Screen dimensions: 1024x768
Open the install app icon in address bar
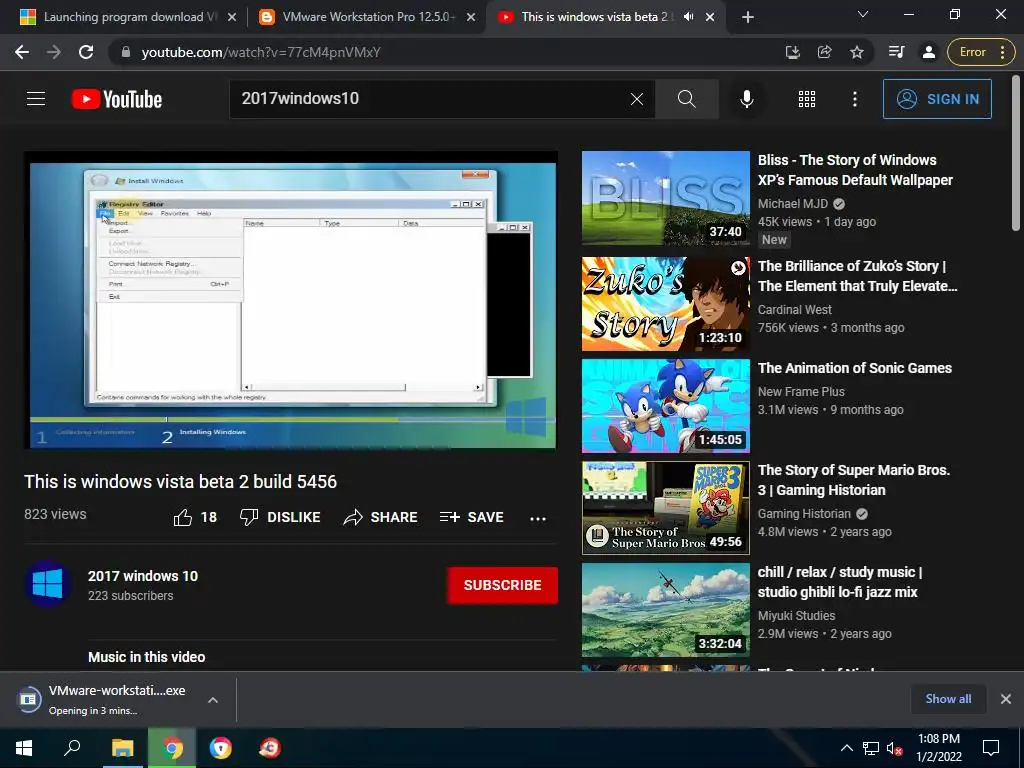point(793,52)
